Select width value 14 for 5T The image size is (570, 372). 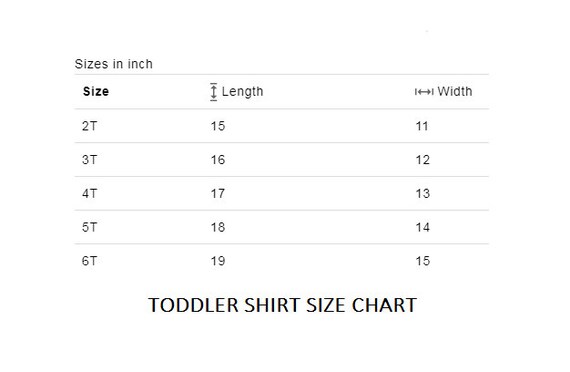coord(423,227)
